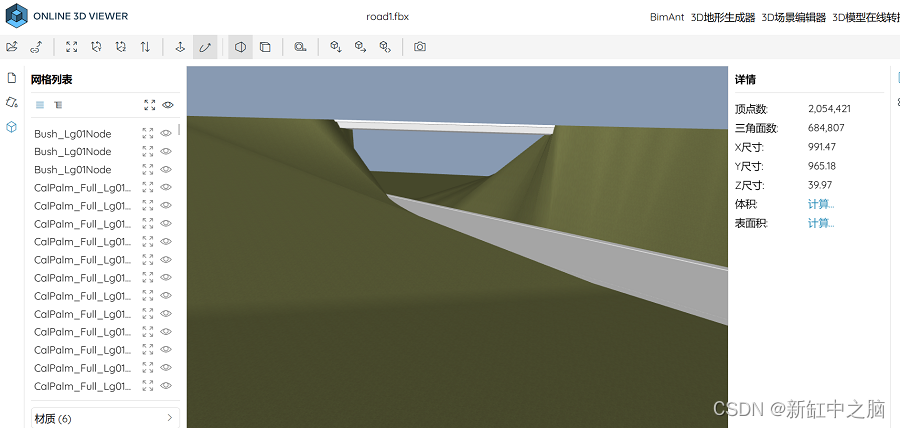Image resolution: width=900 pixels, height=428 pixels.
Task: Hide the third Bush_Lg01Node mesh
Action: click(166, 169)
